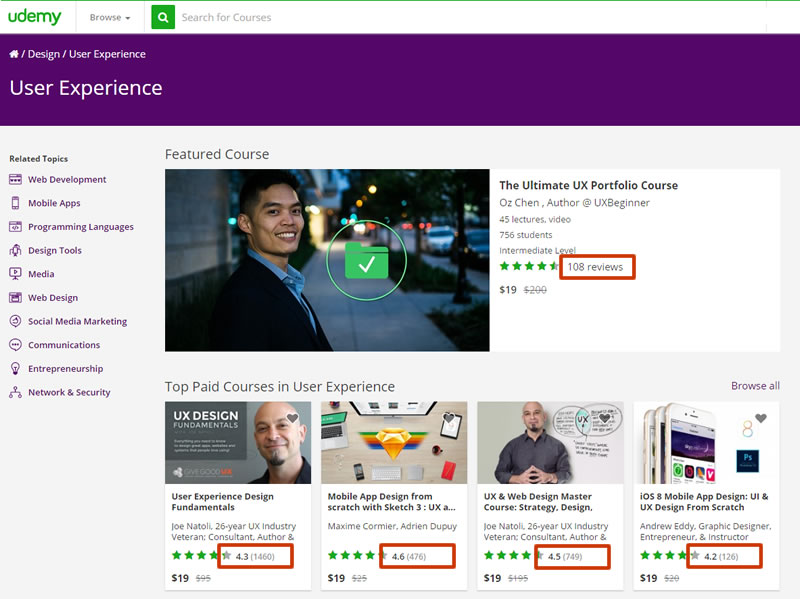Select the Communications topic link
This screenshot has height=599, width=800.
point(64,345)
